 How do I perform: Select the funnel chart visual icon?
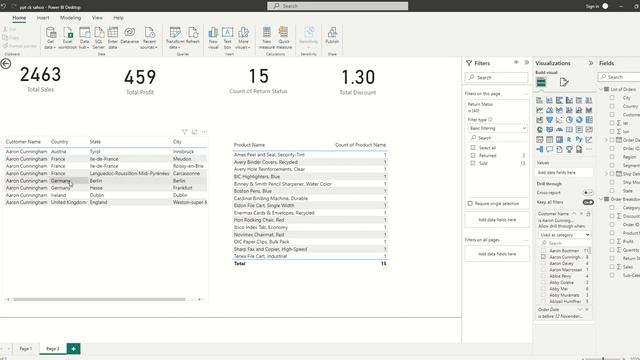click(x=549, y=120)
